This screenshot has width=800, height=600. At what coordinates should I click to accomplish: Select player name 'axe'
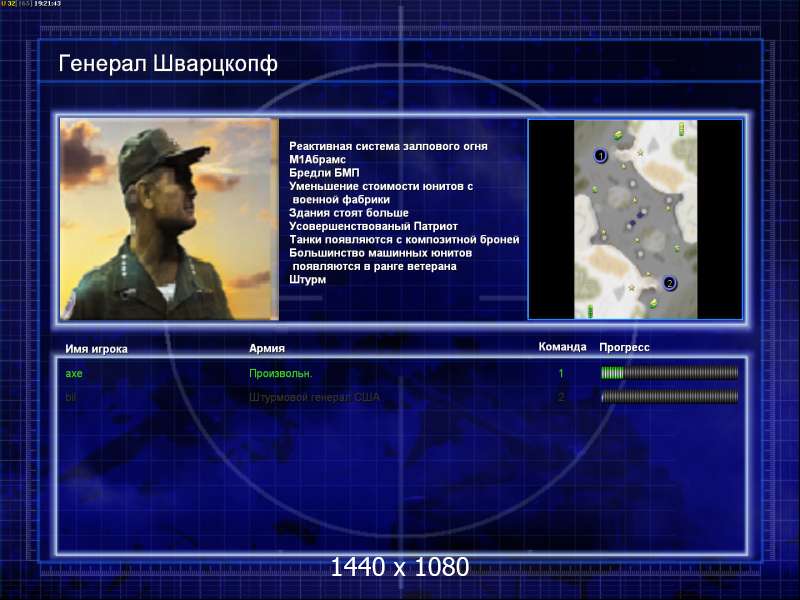pos(74,373)
